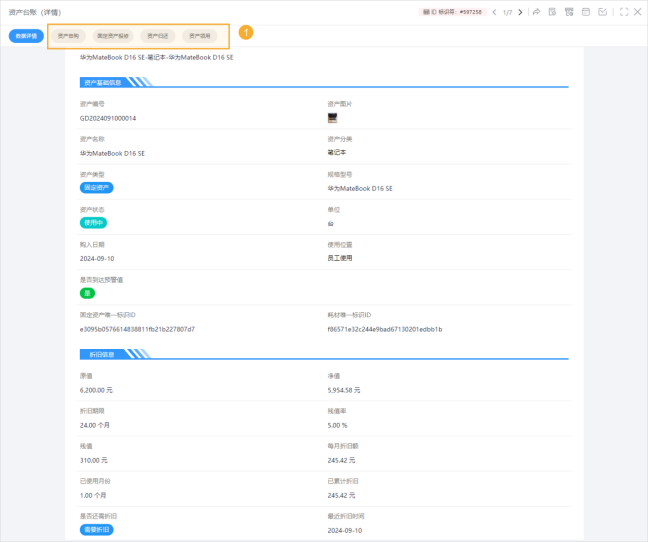Image resolution: width=648 pixels, height=542 pixels.
Task: Click the calendar-style icon in header
Action: coord(585,12)
